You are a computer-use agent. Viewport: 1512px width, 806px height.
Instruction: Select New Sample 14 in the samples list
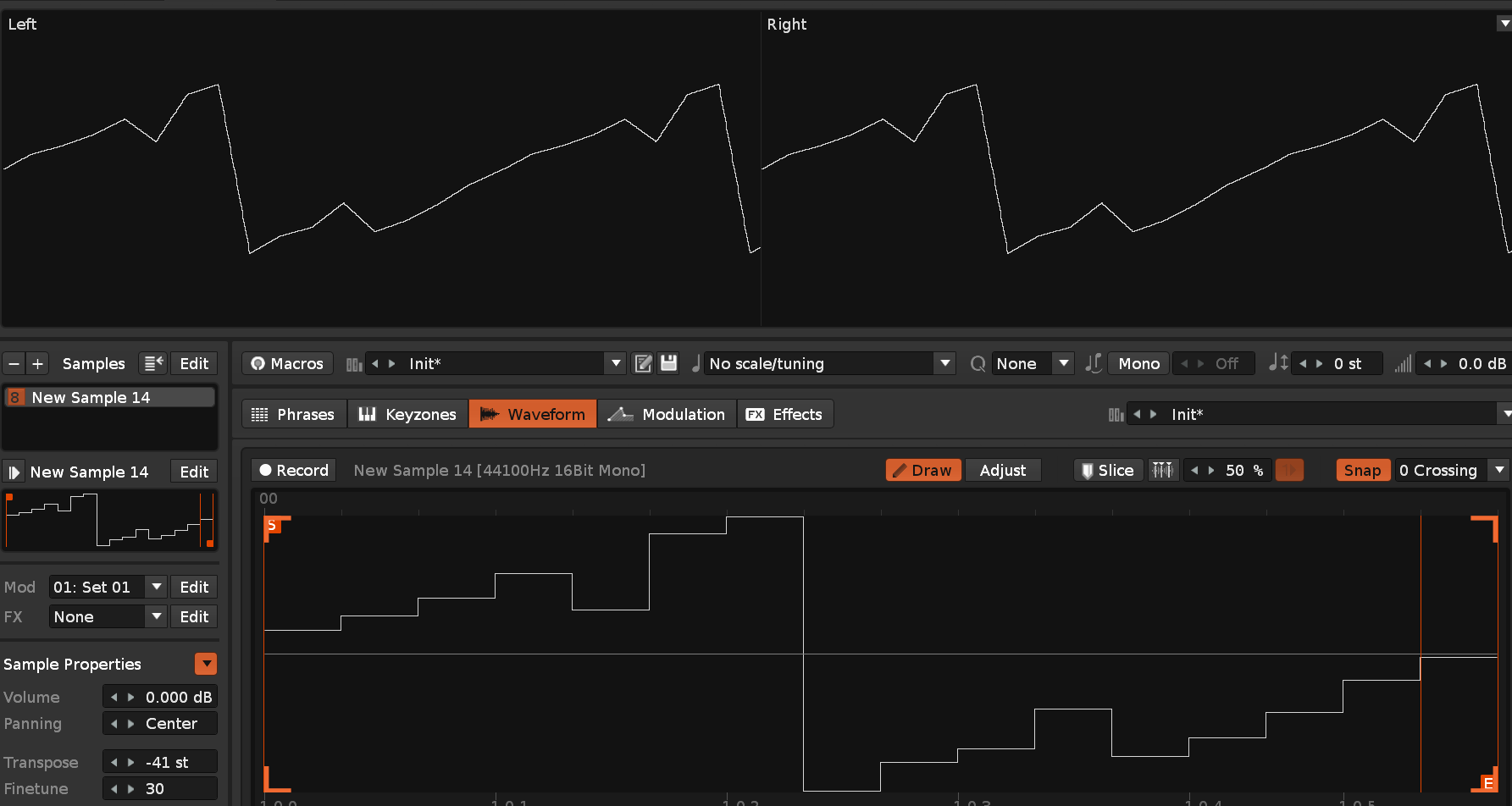click(110, 398)
